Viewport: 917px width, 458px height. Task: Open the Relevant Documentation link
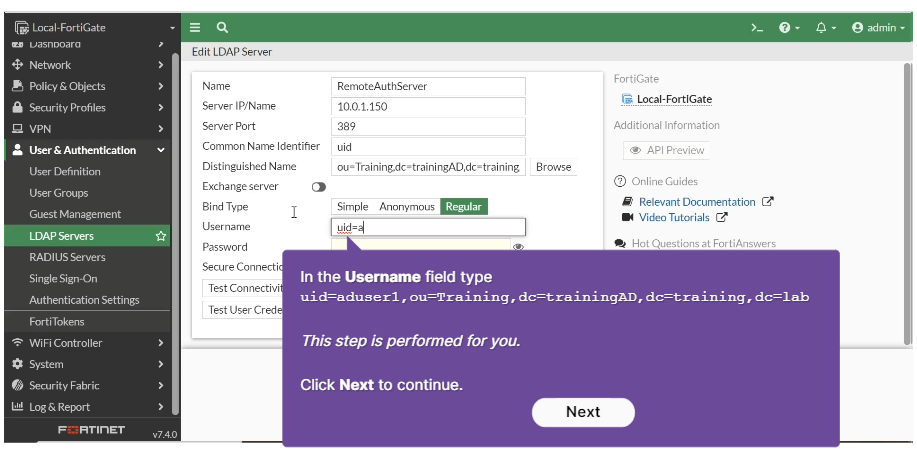(x=697, y=202)
